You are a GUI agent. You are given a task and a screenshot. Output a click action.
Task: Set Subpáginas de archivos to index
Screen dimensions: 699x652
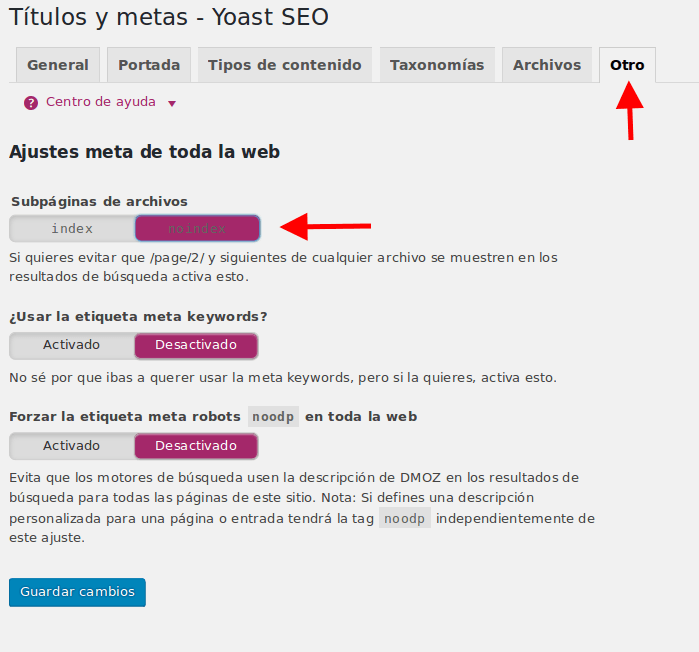coord(72,229)
